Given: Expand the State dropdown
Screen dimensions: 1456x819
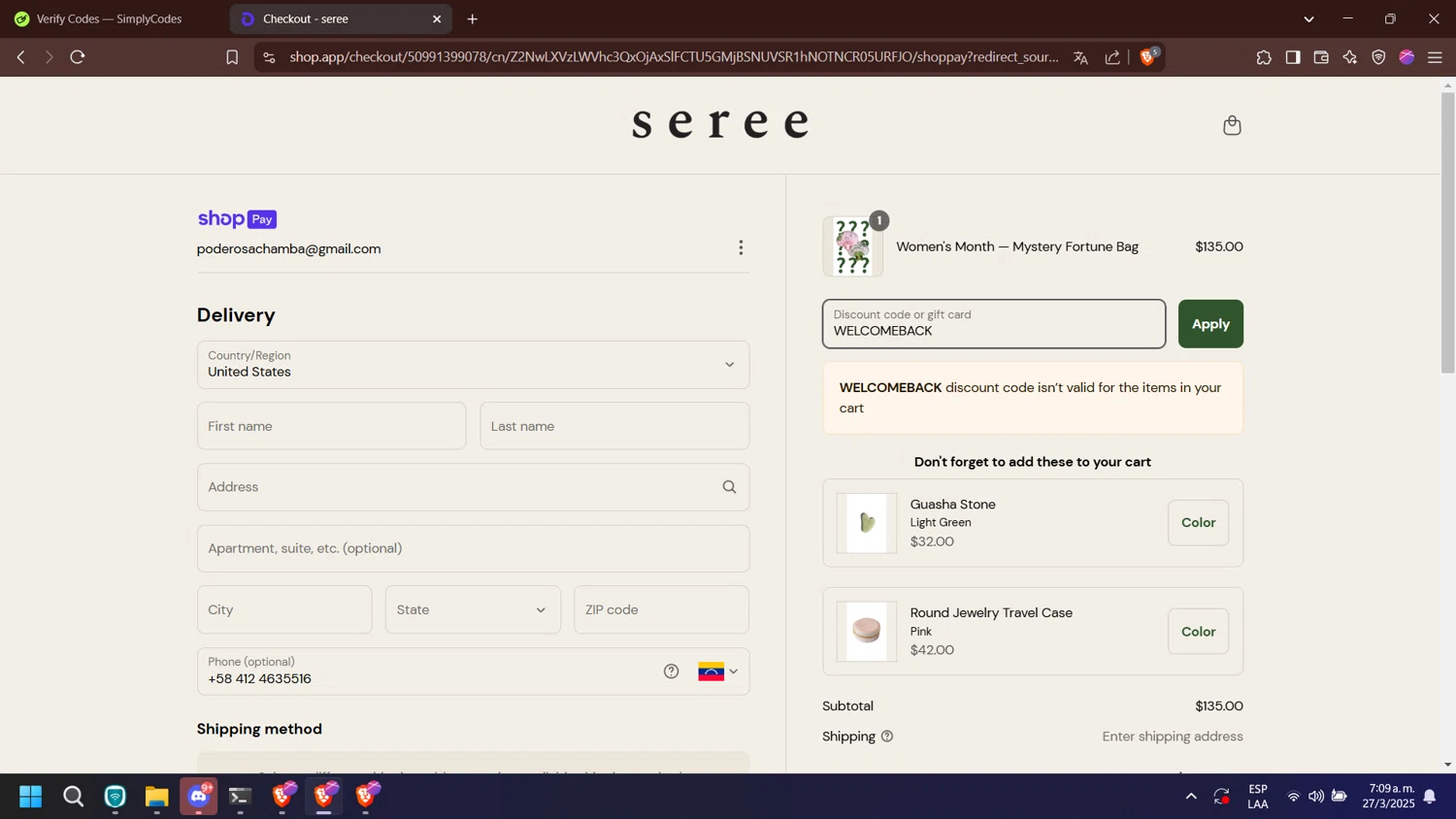Looking at the screenshot, I should [x=473, y=609].
